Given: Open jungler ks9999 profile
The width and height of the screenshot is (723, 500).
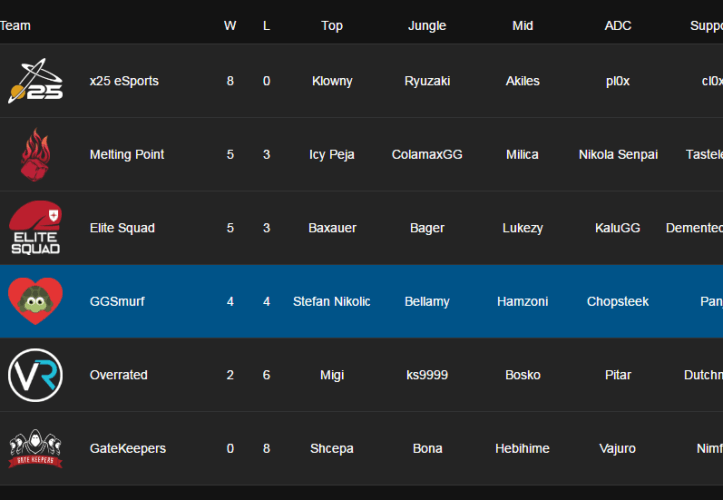Looking at the screenshot, I should pyautogui.click(x=427, y=375).
